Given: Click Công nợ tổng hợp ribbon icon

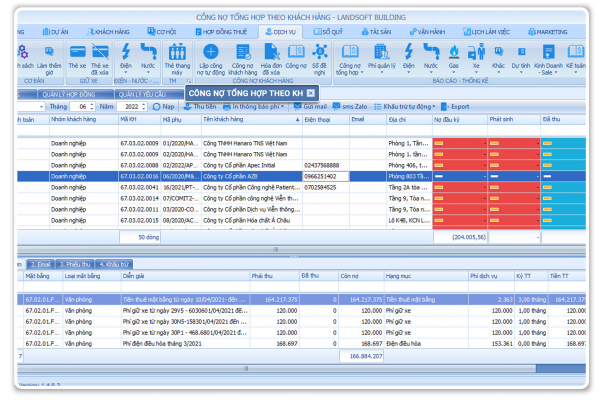Looking at the screenshot, I should (x=349, y=56).
